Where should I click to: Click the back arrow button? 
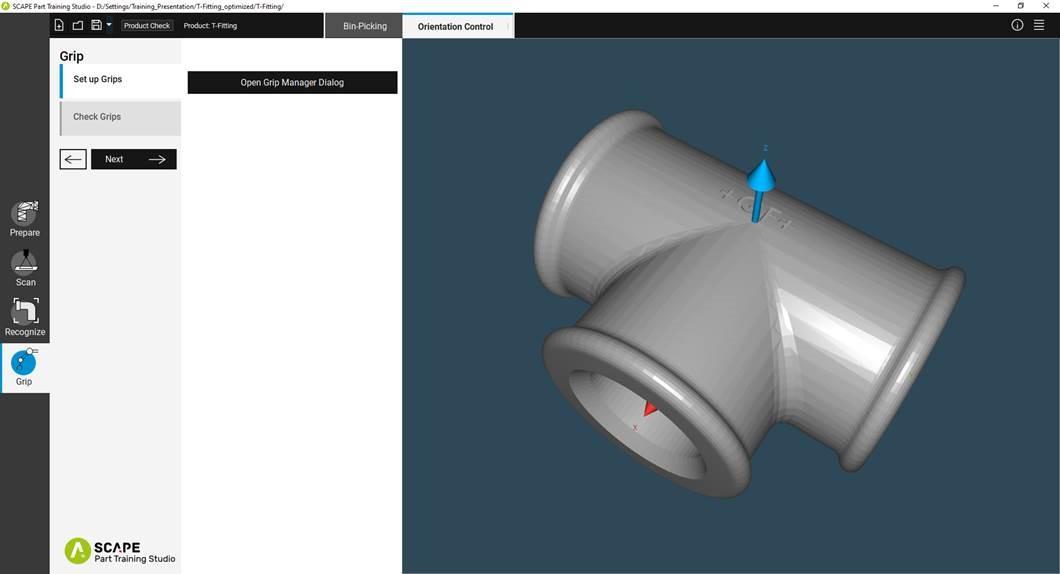[73, 159]
